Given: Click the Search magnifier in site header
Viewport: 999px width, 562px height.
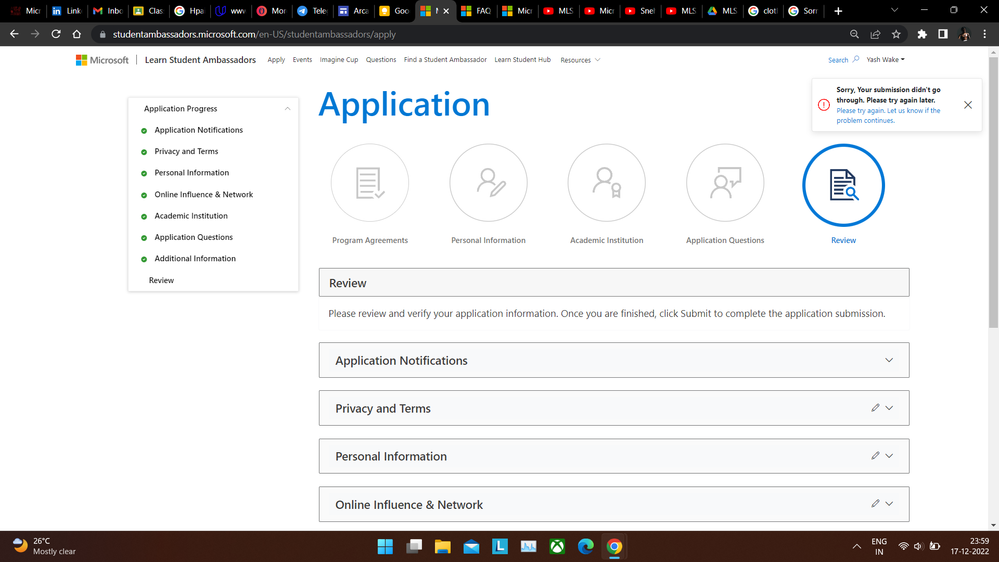Looking at the screenshot, I should point(856,59).
